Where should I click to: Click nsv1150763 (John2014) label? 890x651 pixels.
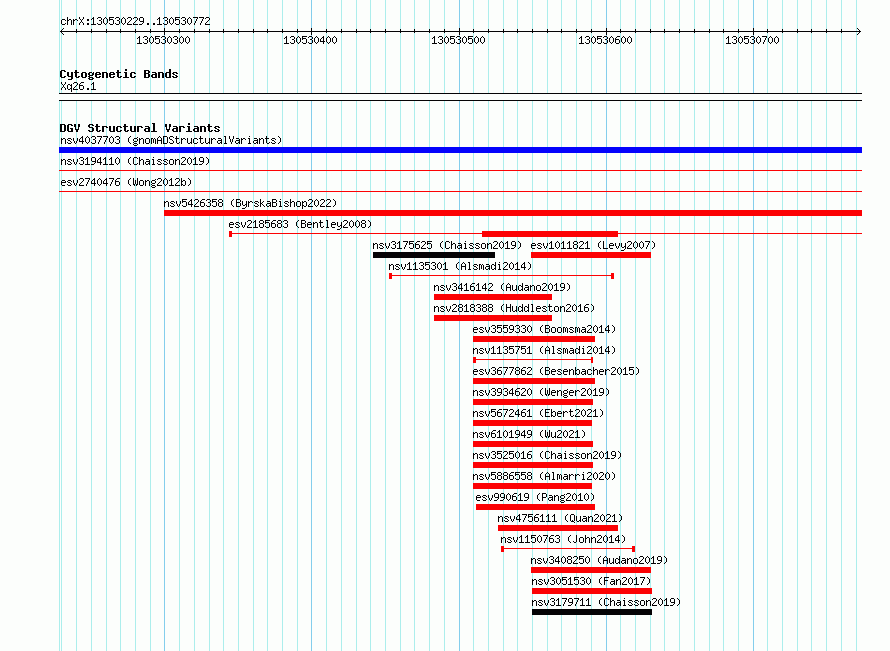click(563, 539)
